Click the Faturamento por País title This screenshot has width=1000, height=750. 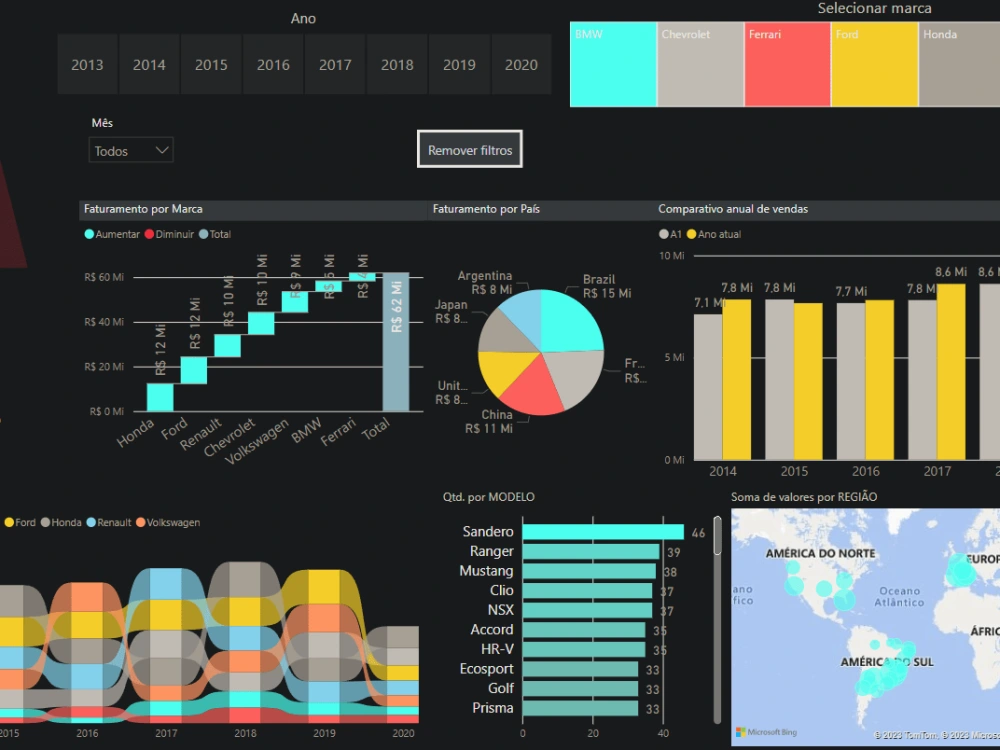click(486, 209)
